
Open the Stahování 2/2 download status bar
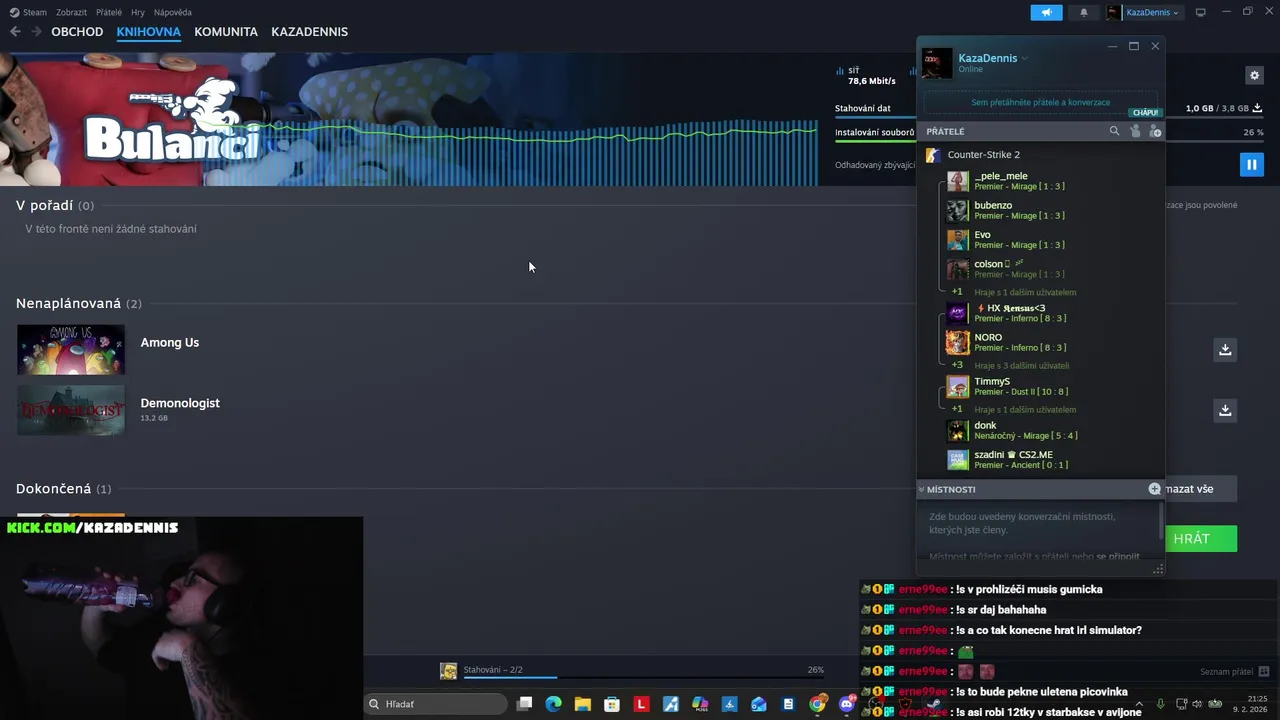click(x=632, y=671)
